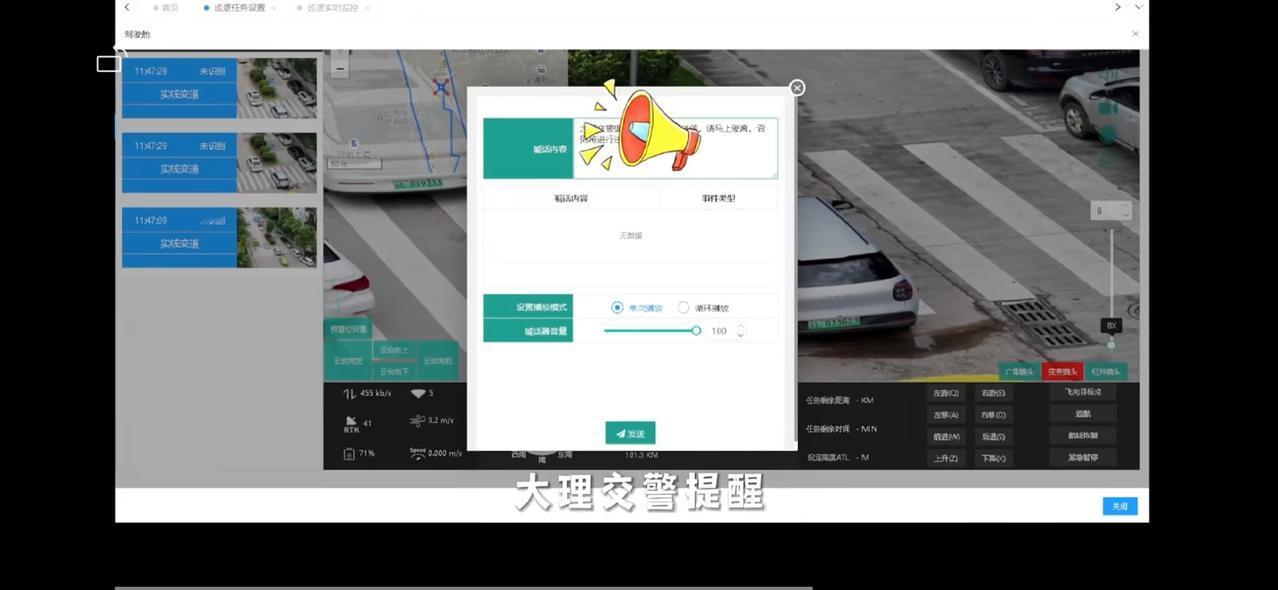Click the 喊话内容 table column header
This screenshot has width=1278, height=590.
571,198
